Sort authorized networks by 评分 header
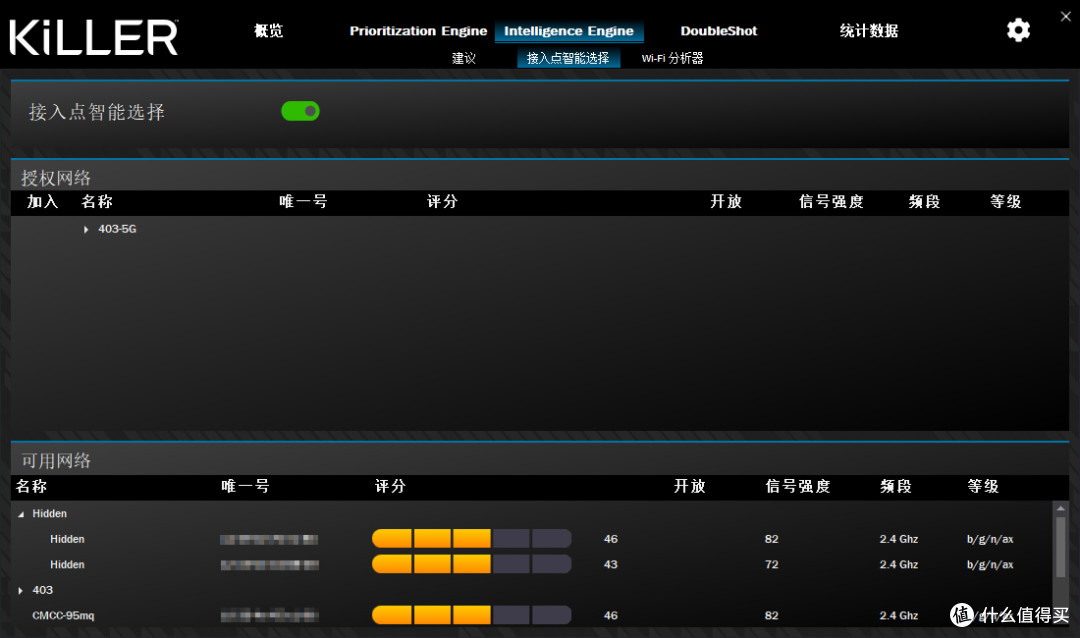 tap(442, 202)
